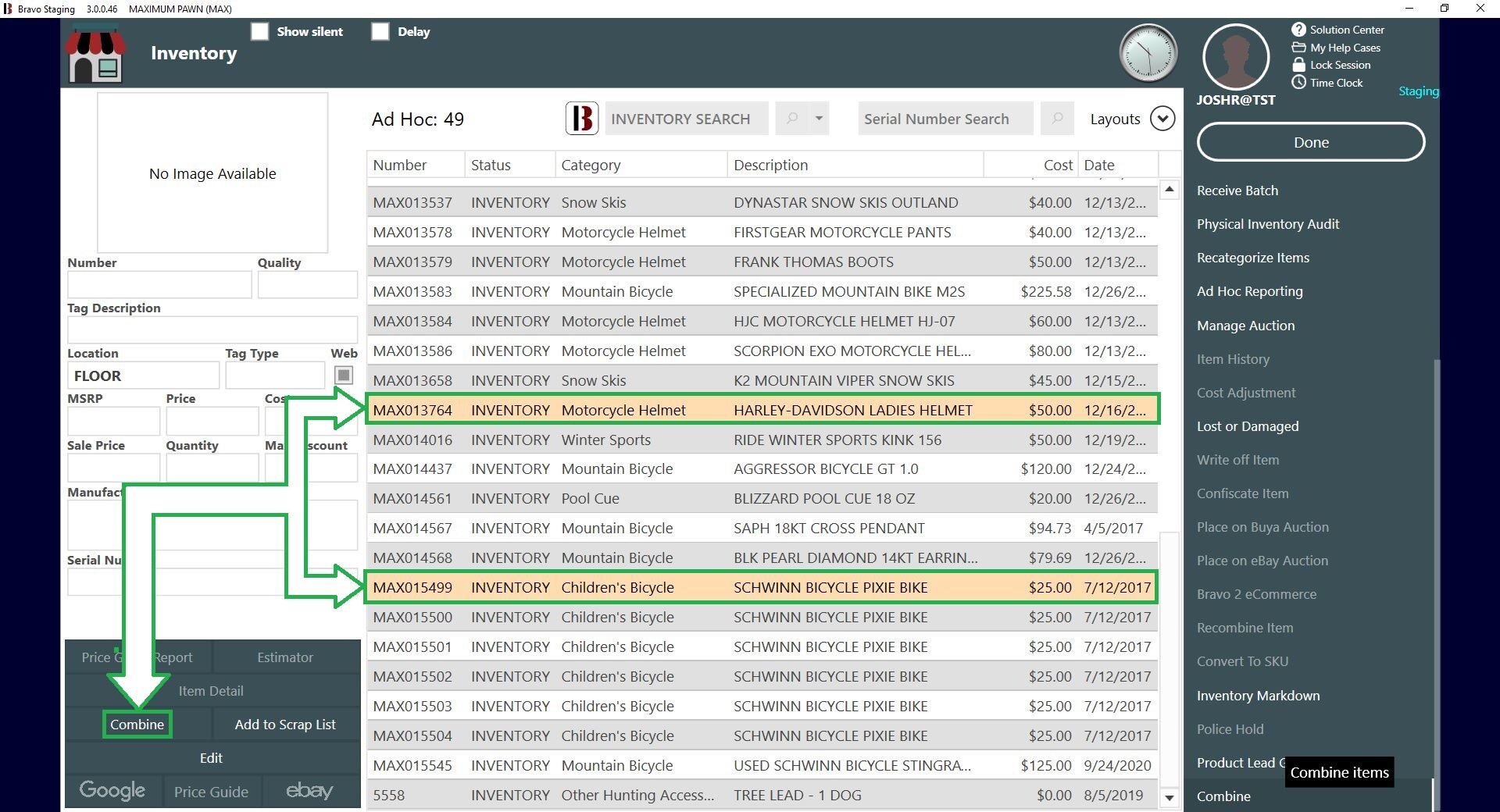Open the ebay lookup button
The height and width of the screenshot is (812, 1500).
[310, 791]
